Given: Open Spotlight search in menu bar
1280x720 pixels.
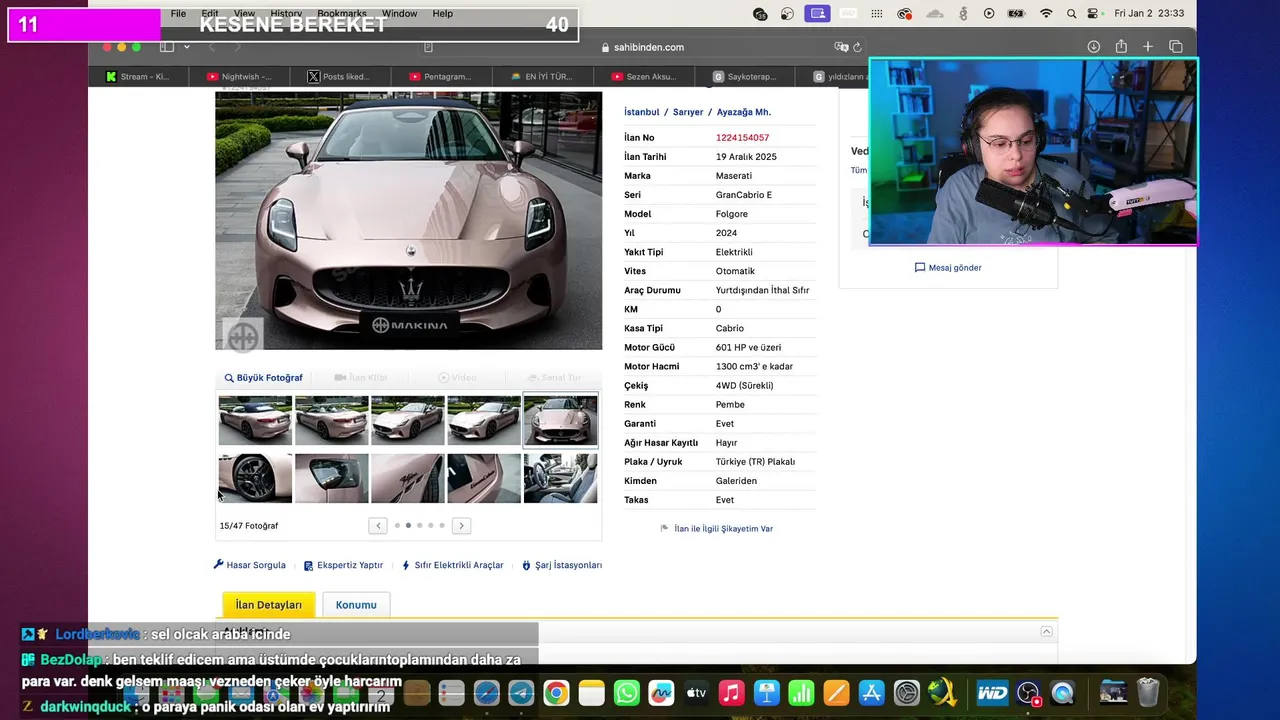Looking at the screenshot, I should pos(1072,14).
